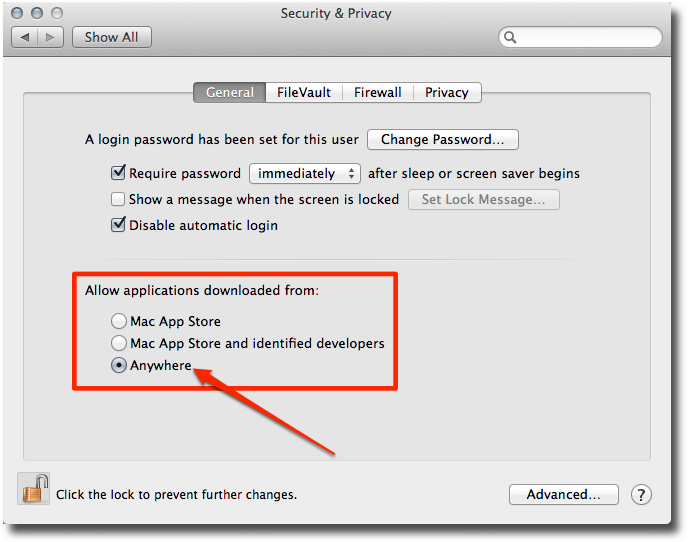Select the Mac App Store radio option

coord(119,321)
